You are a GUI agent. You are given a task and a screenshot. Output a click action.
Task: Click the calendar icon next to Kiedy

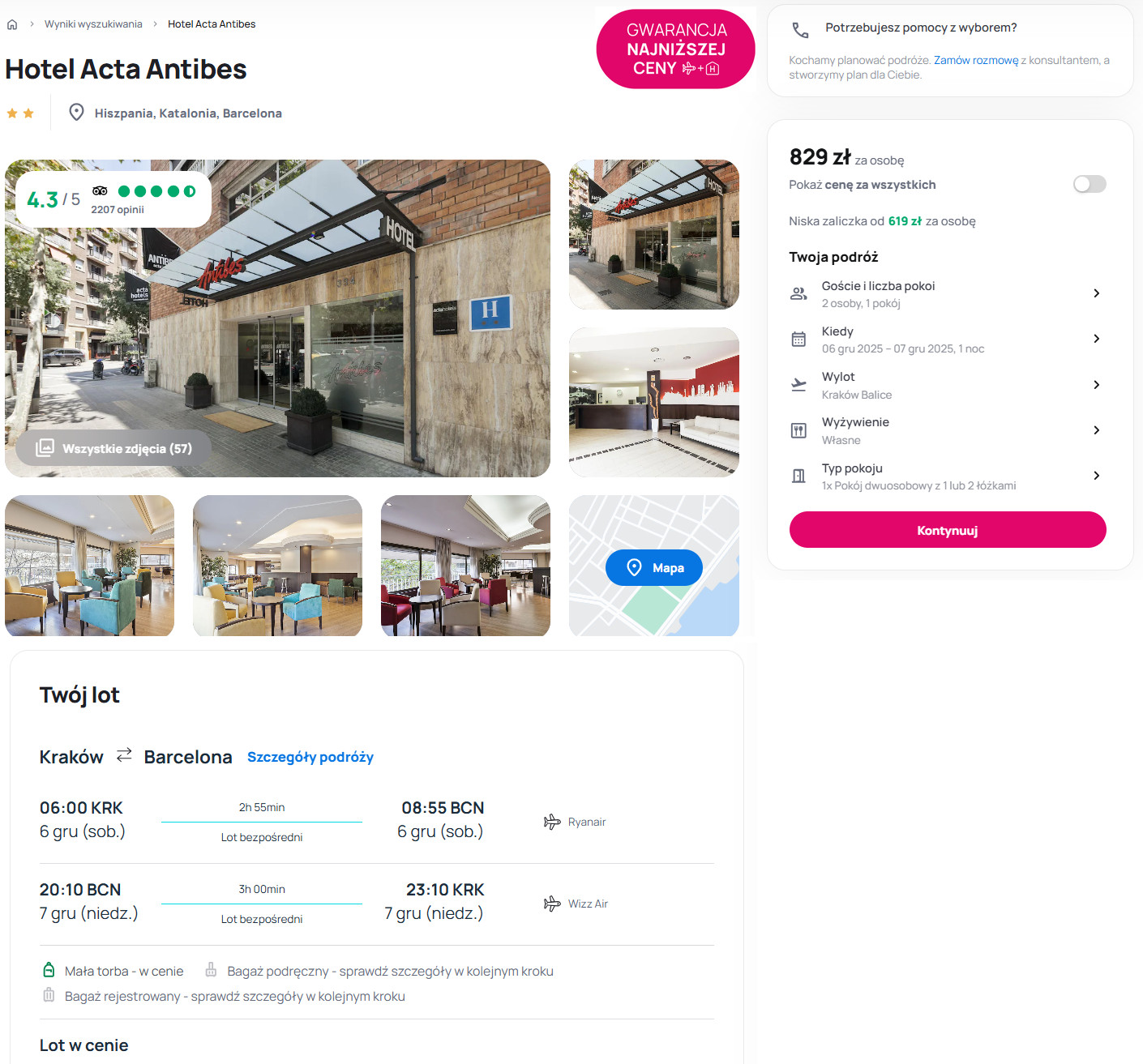coord(798,340)
